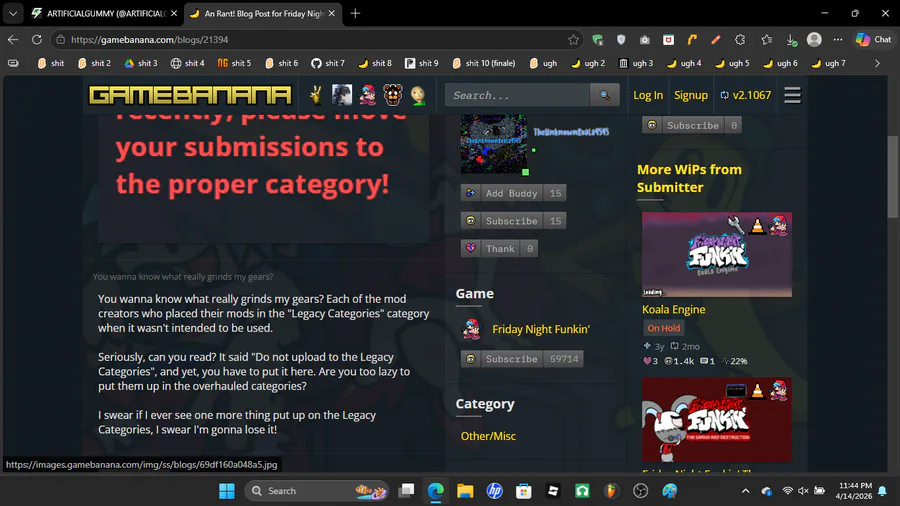The width and height of the screenshot is (900, 506).
Task: Click the Thank button
Action: coord(499,248)
